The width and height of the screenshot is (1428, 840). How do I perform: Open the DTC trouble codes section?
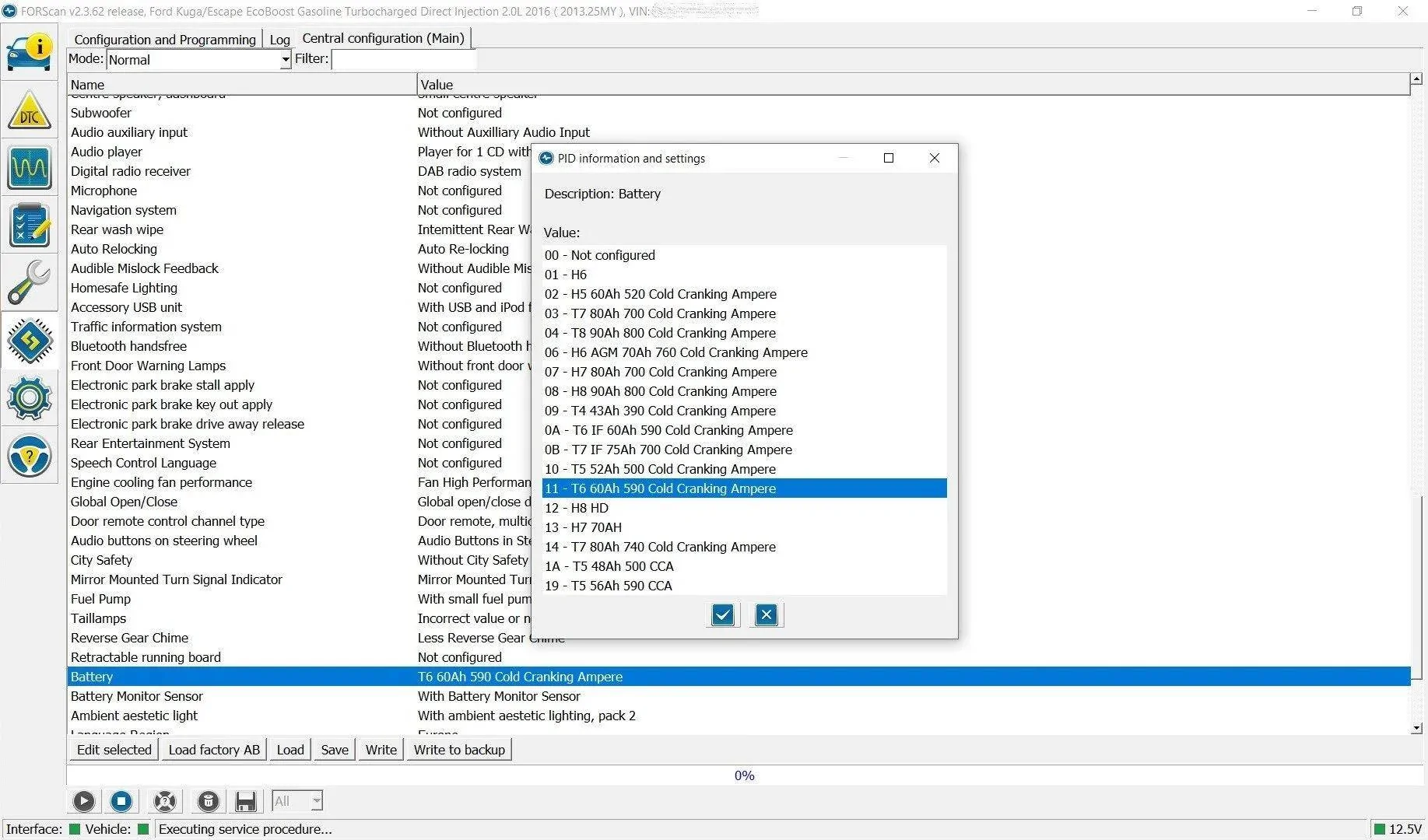pyautogui.click(x=30, y=110)
